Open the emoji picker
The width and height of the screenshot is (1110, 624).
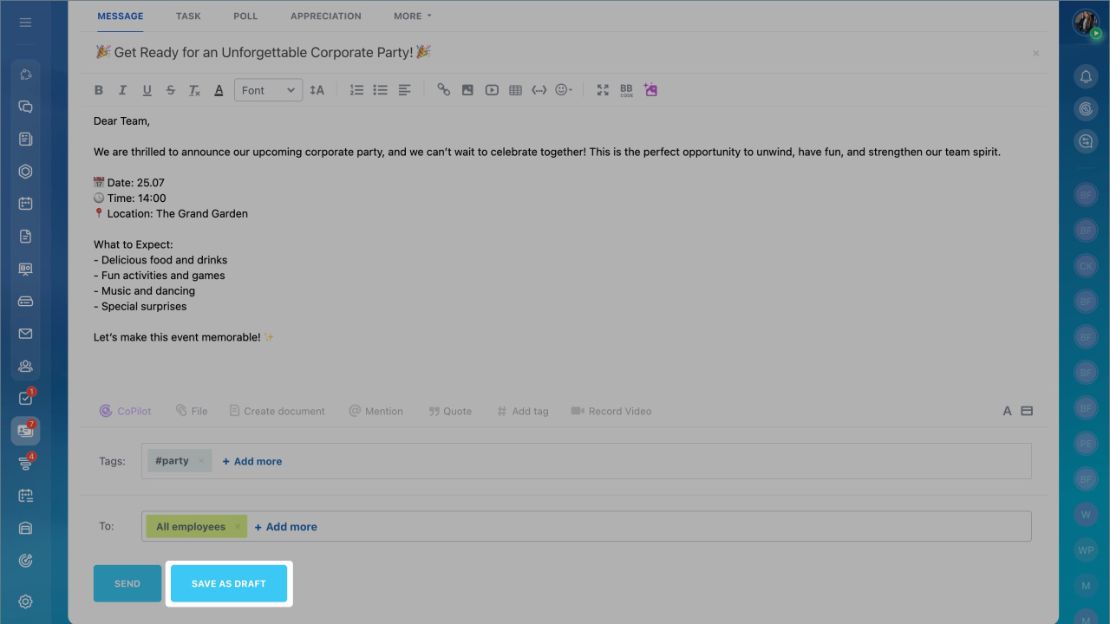click(563, 90)
